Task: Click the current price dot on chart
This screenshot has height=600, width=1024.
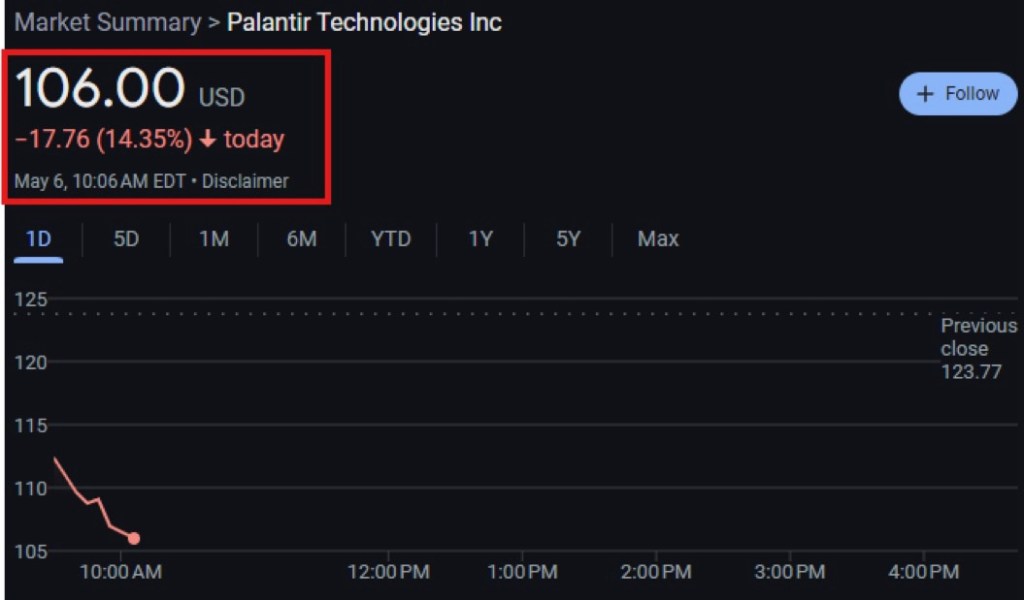Action: click(134, 538)
